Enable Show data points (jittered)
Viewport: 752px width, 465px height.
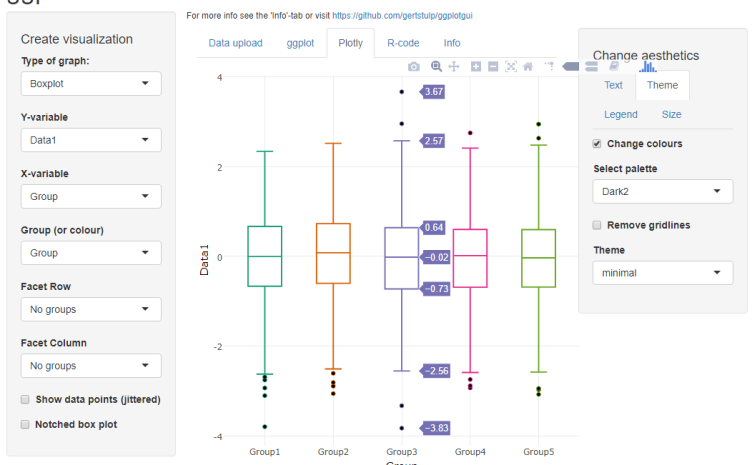tap(25, 399)
